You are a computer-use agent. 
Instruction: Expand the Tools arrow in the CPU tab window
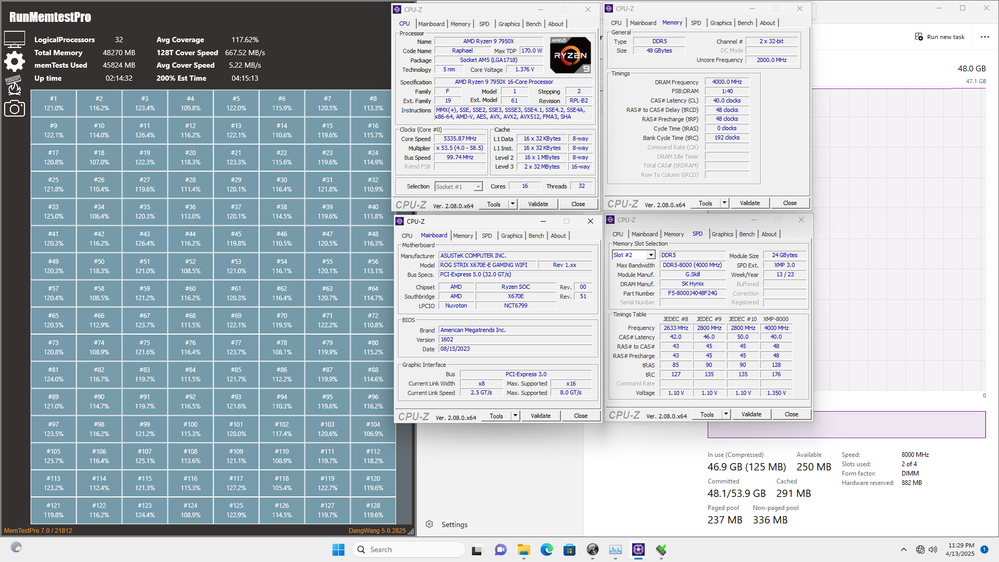[x=513, y=204]
